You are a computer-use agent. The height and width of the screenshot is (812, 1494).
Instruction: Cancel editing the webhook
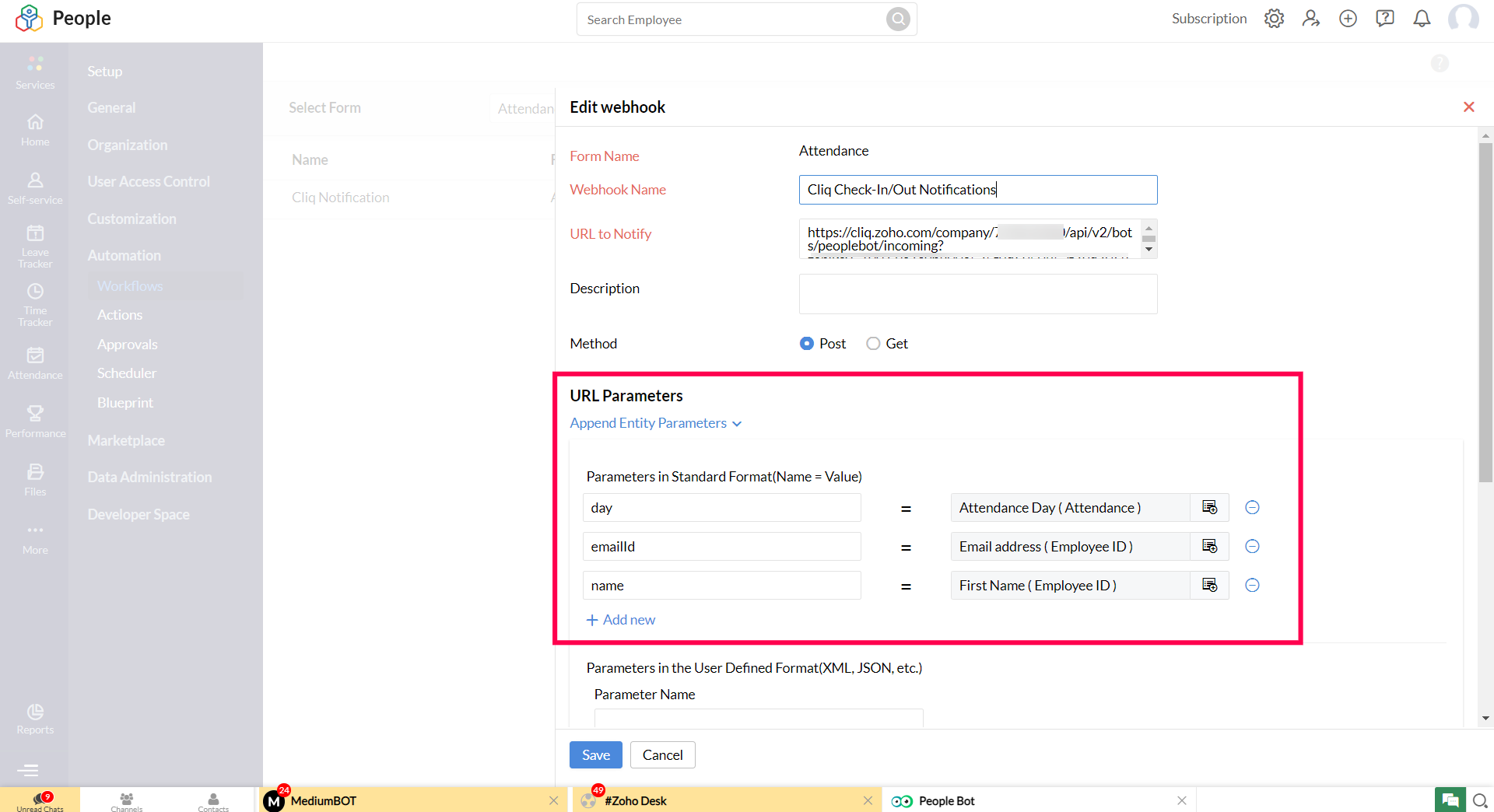tap(663, 755)
